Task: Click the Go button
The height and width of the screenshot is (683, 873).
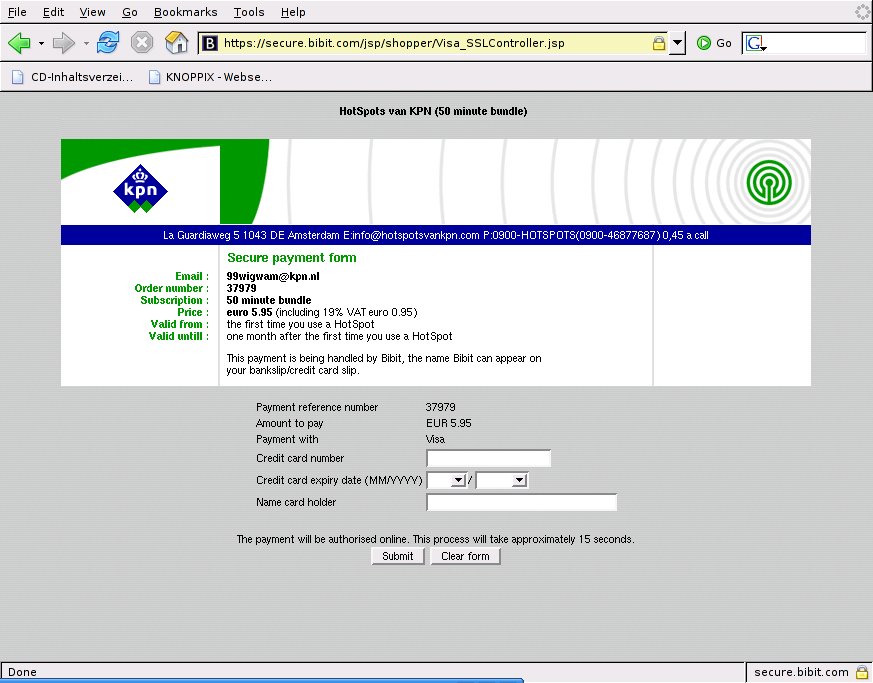Action: (x=715, y=43)
